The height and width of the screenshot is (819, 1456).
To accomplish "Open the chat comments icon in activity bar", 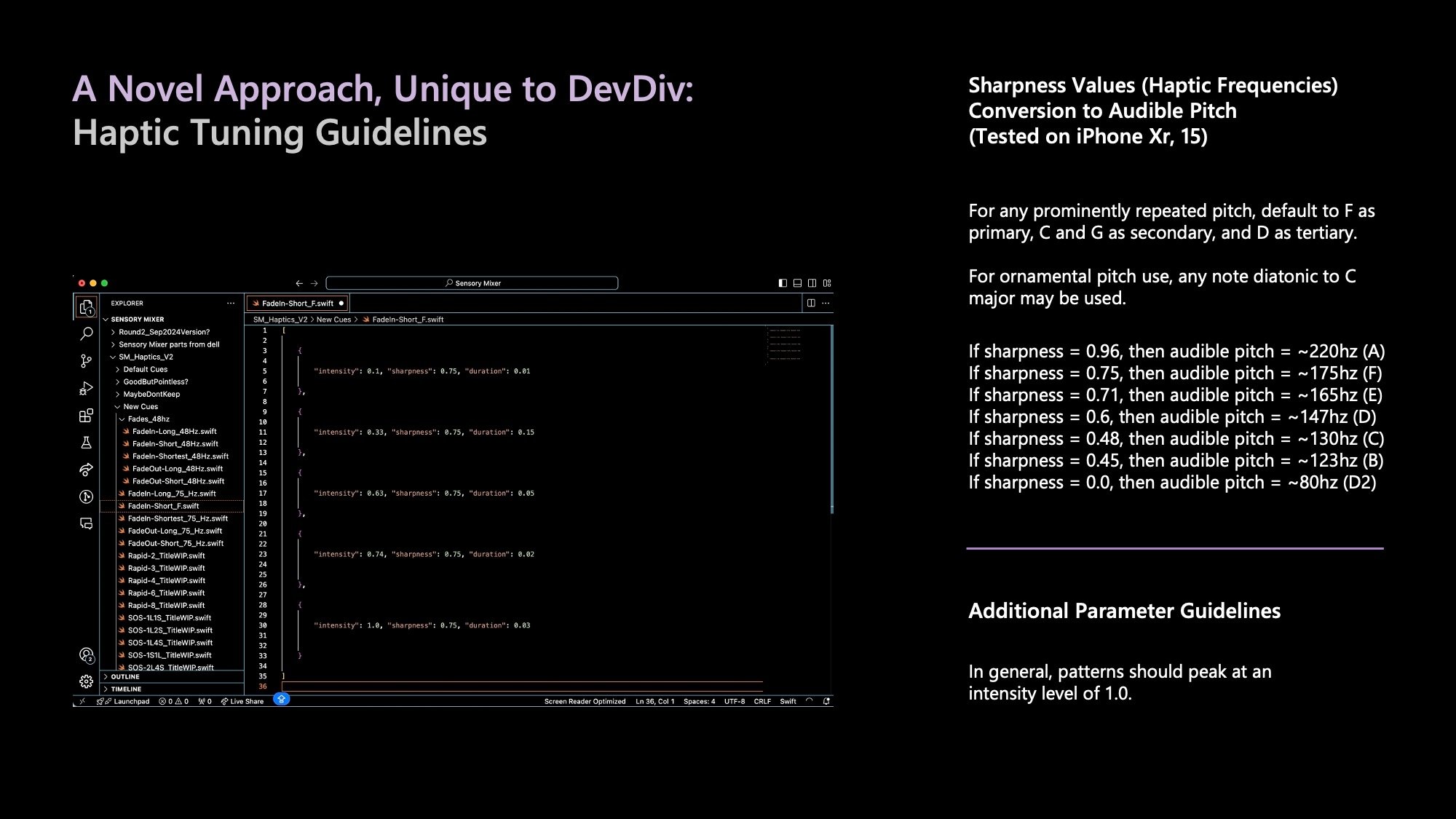I will [86, 523].
